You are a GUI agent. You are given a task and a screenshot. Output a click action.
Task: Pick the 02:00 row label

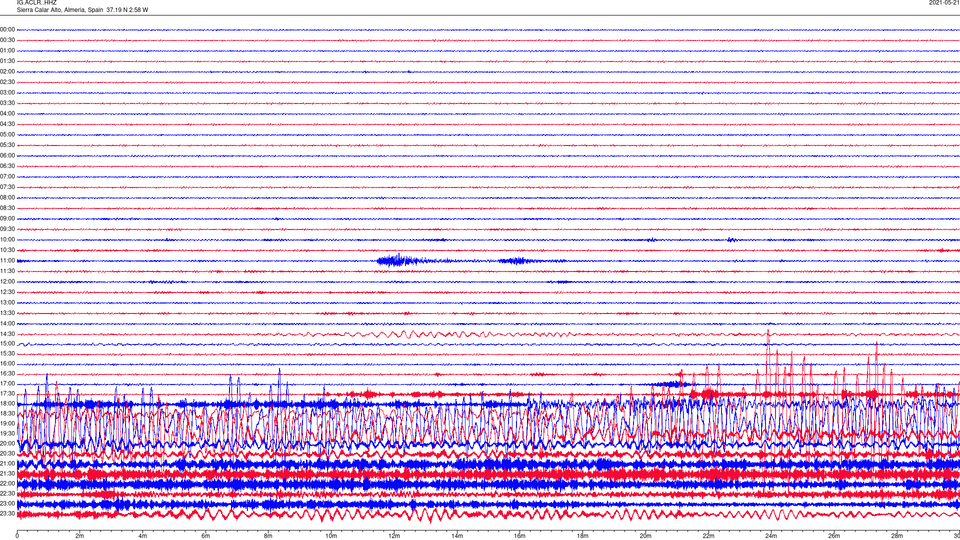tap(7, 72)
